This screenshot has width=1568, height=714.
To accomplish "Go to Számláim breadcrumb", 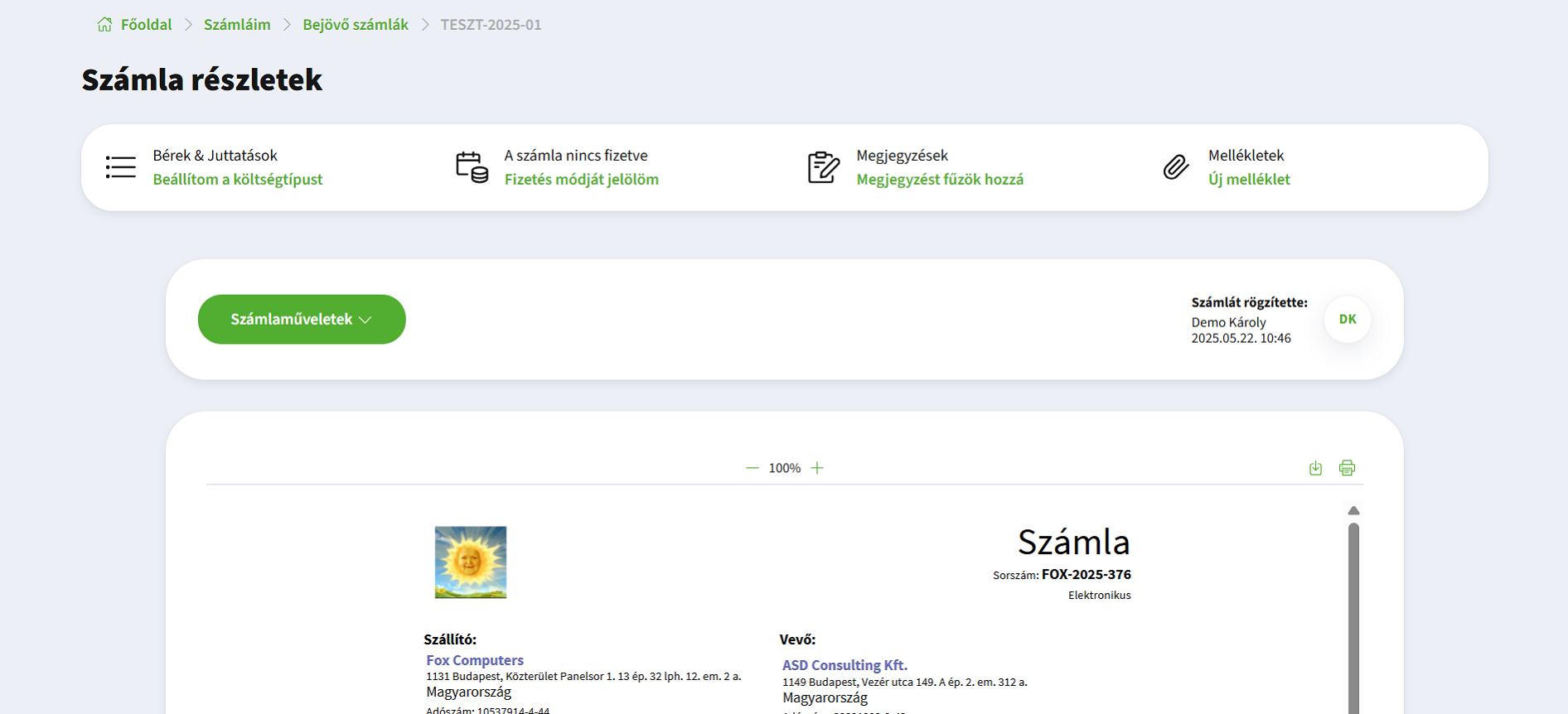I will point(237,25).
